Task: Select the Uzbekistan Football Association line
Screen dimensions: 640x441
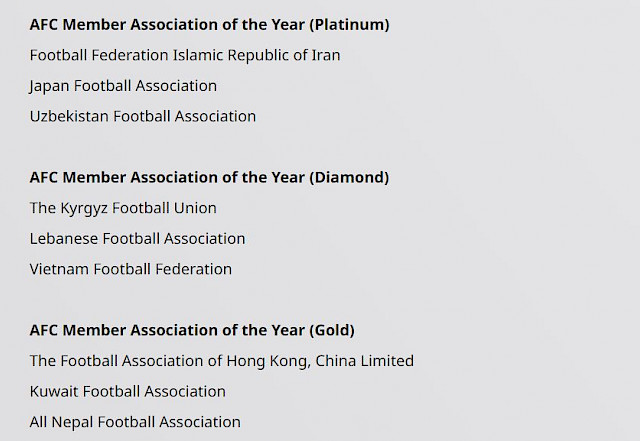Action: tap(143, 116)
